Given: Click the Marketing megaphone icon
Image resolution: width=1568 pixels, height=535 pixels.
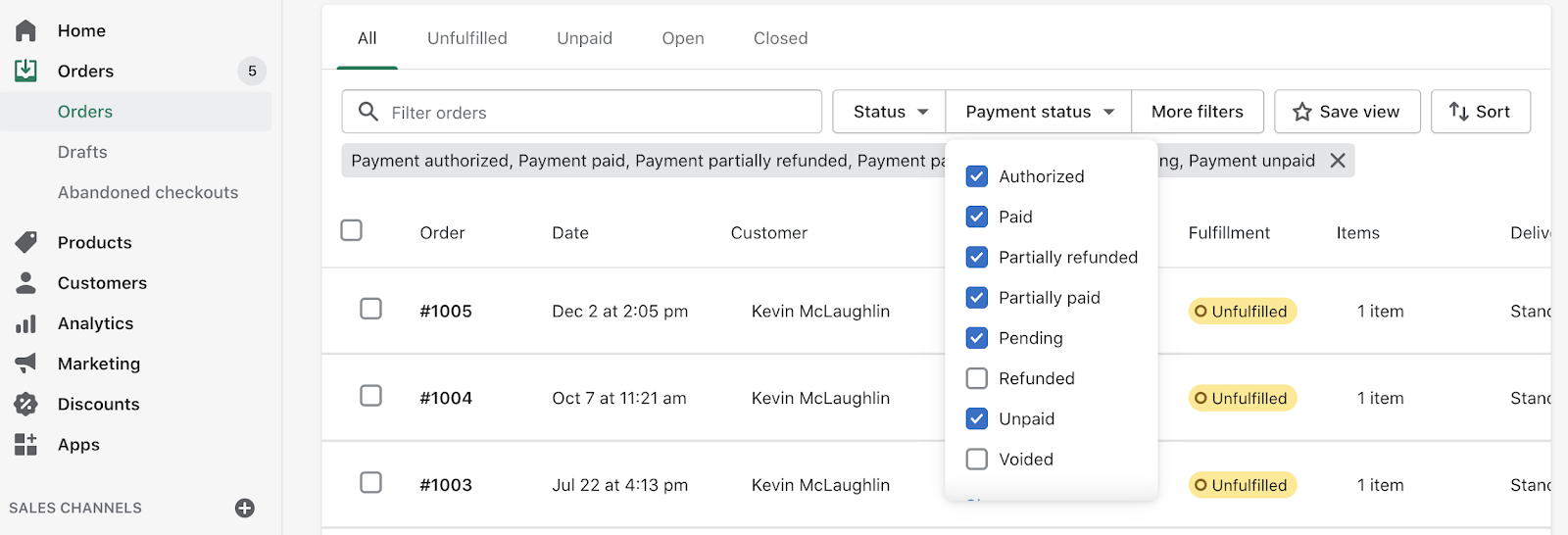Looking at the screenshot, I should 25,364.
